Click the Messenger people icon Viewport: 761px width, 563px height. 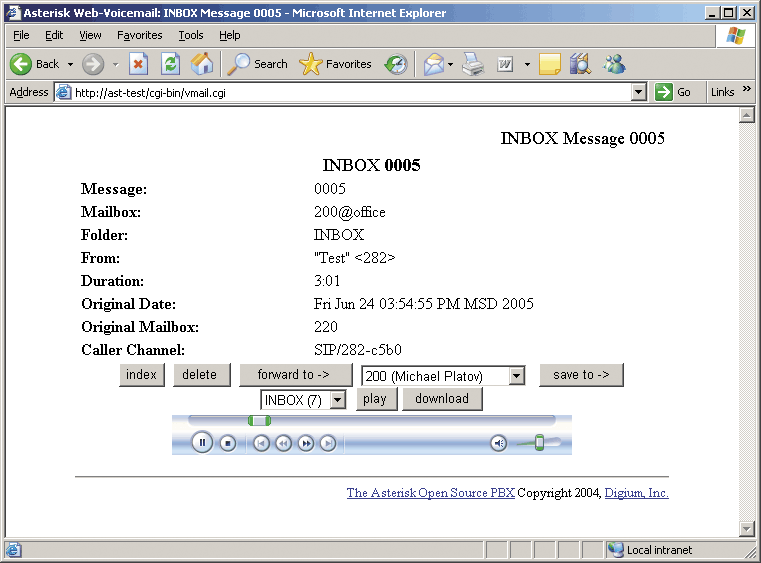point(614,64)
